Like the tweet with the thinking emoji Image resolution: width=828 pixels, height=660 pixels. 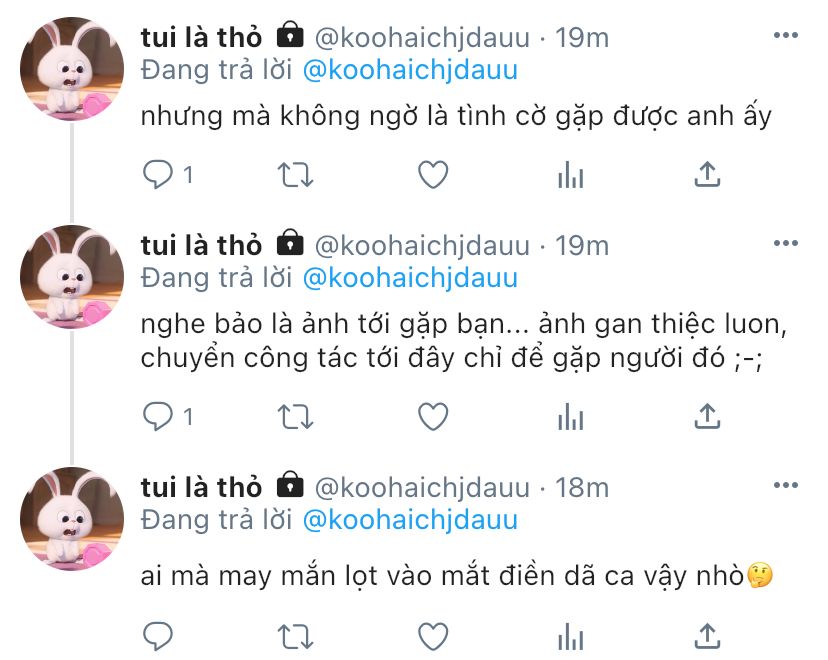click(433, 637)
